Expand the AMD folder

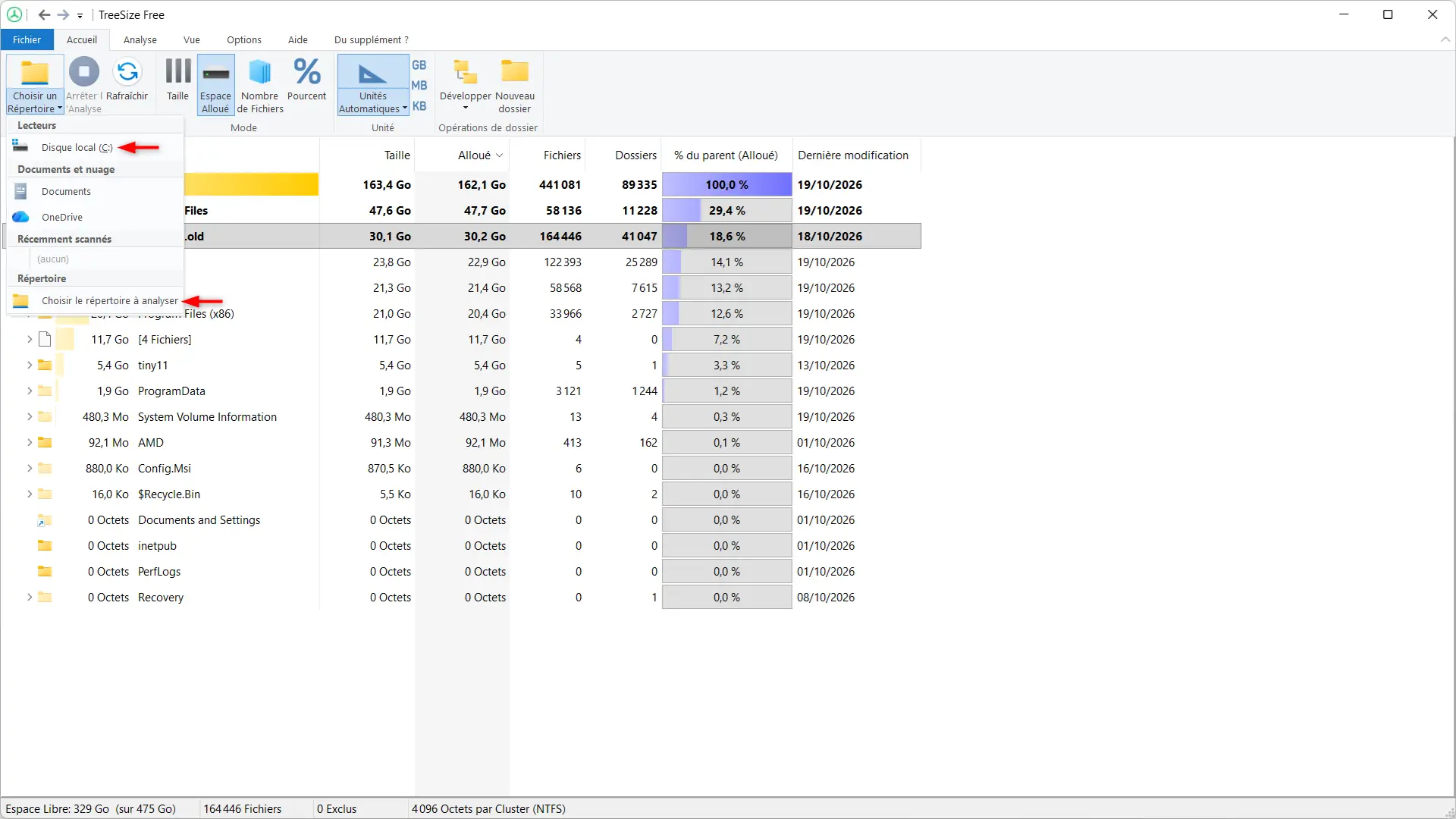point(30,443)
